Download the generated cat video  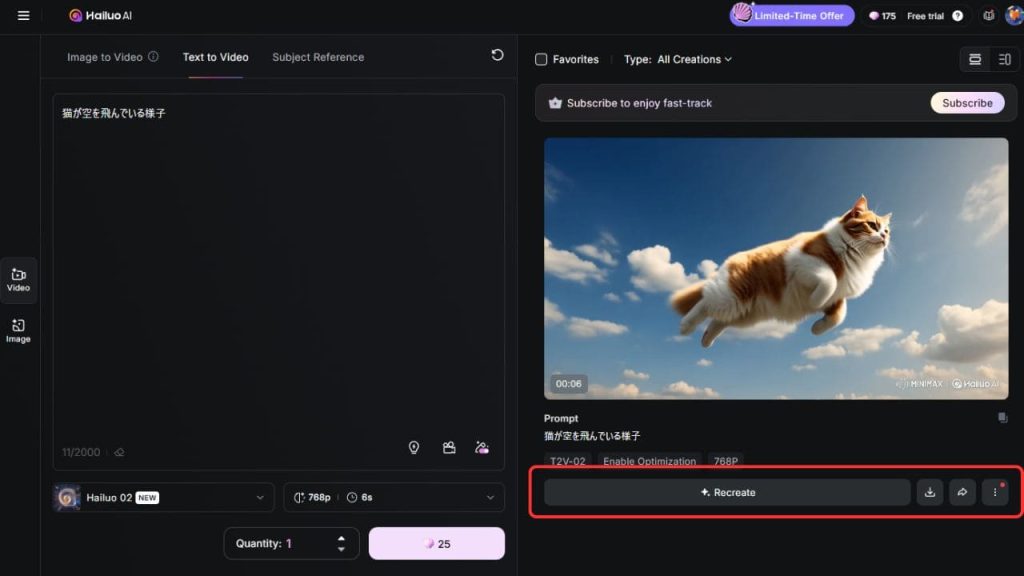pyautogui.click(x=930, y=492)
